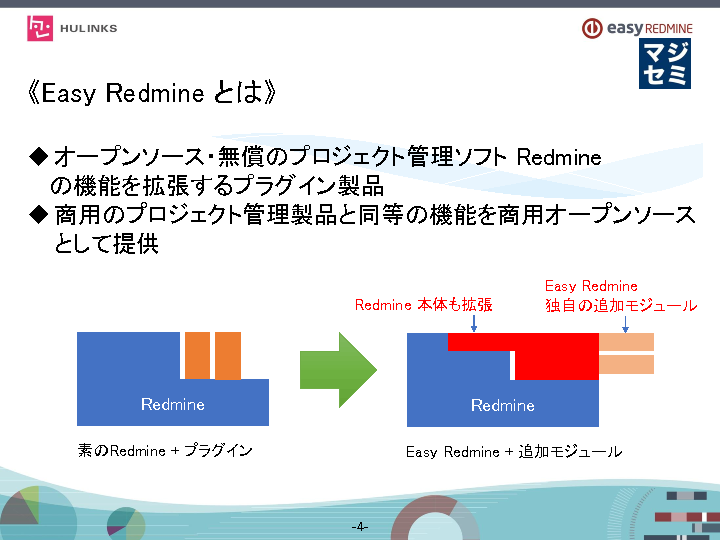Click the pink HULINKS logo icon

tap(41, 28)
